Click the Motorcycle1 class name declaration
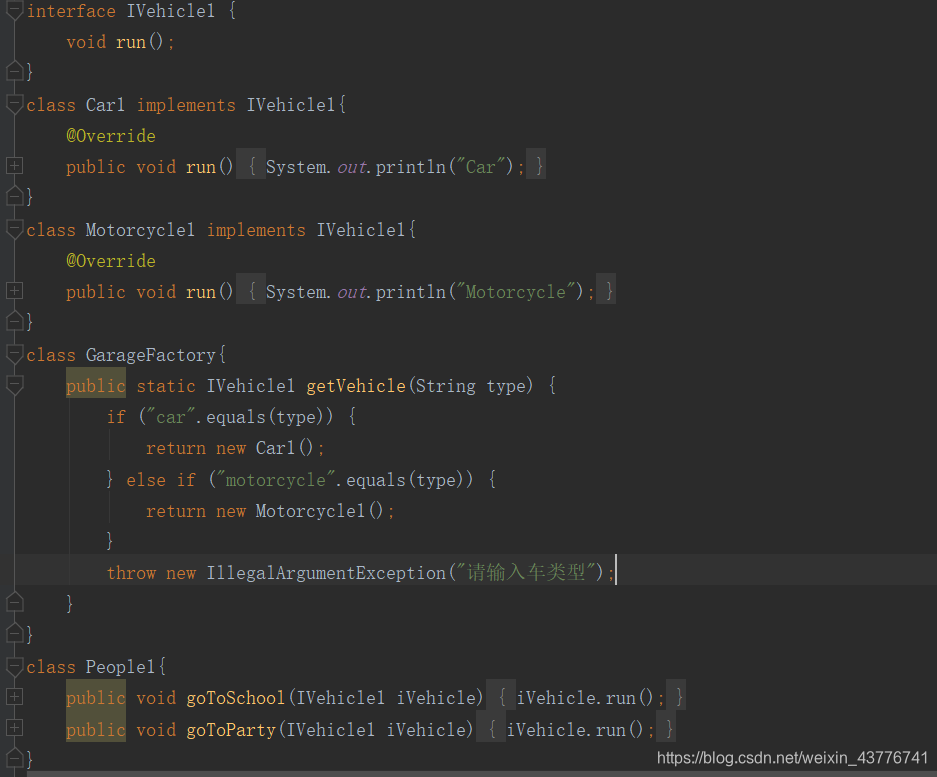937x777 pixels. pyautogui.click(x=140, y=230)
